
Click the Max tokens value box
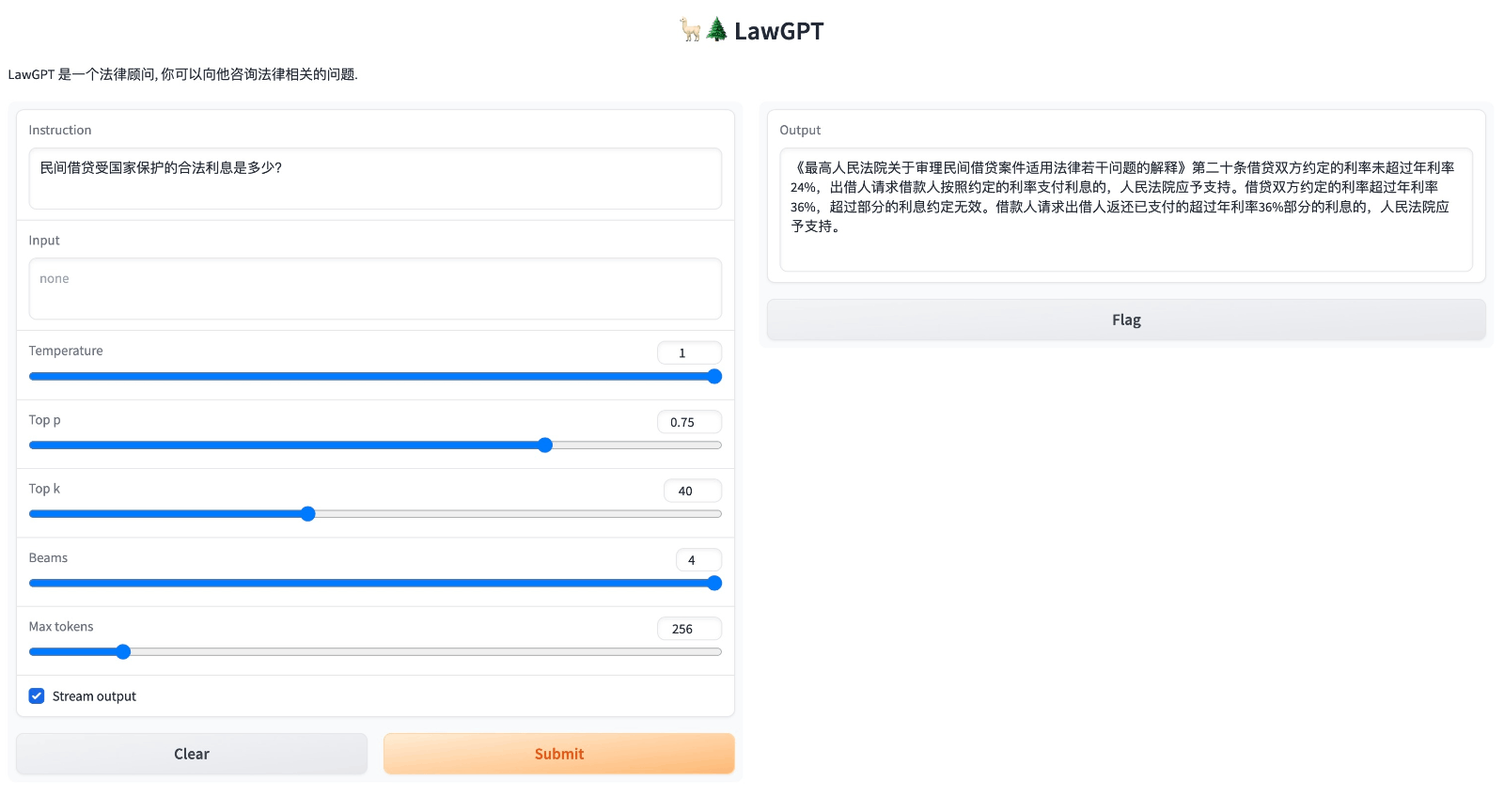(x=689, y=629)
